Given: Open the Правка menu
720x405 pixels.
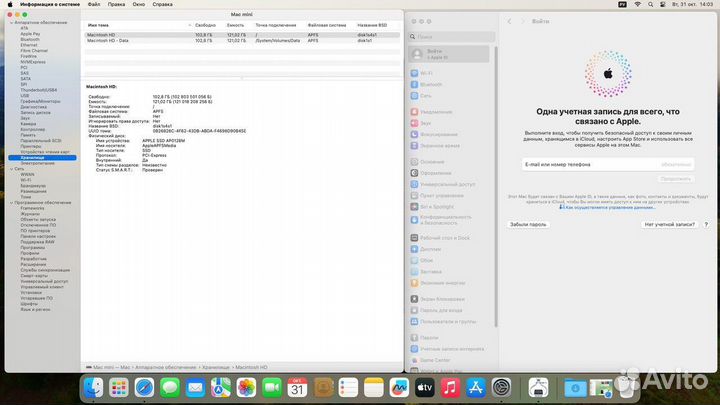Looking at the screenshot, I should click(116, 4).
